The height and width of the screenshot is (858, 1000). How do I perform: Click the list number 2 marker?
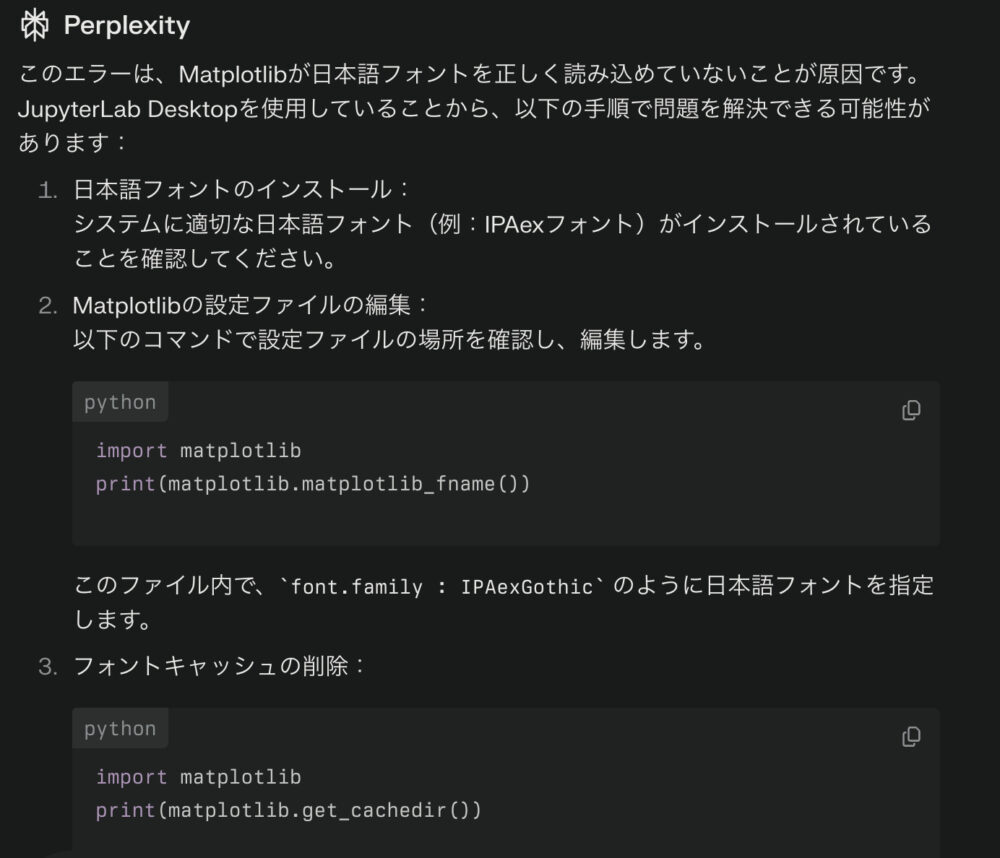point(48,306)
